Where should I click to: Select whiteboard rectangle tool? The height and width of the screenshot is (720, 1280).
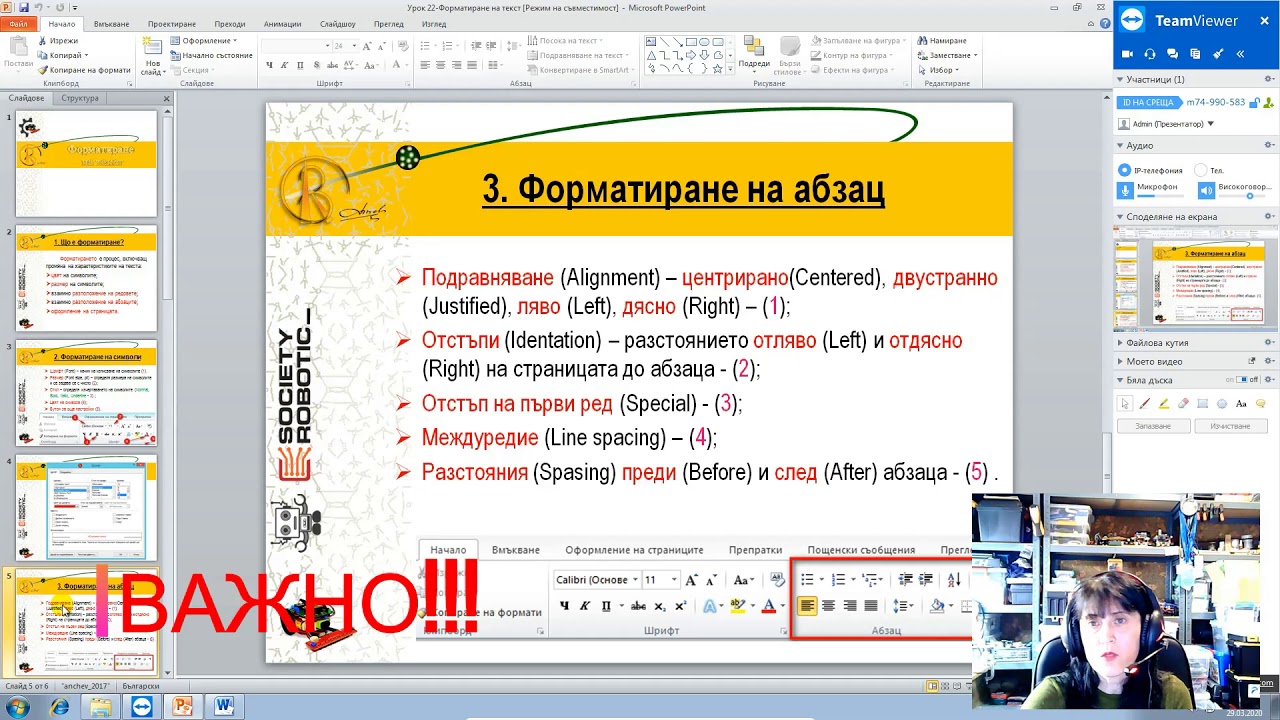click(1202, 404)
